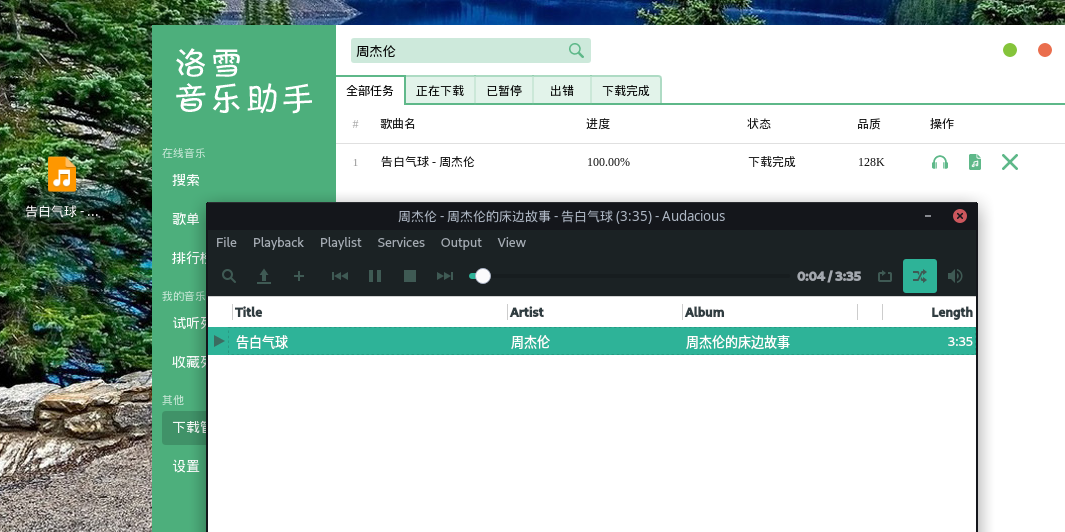1065x532 pixels.
Task: Play 告白气球 with the headphone icon
Action: (940, 162)
